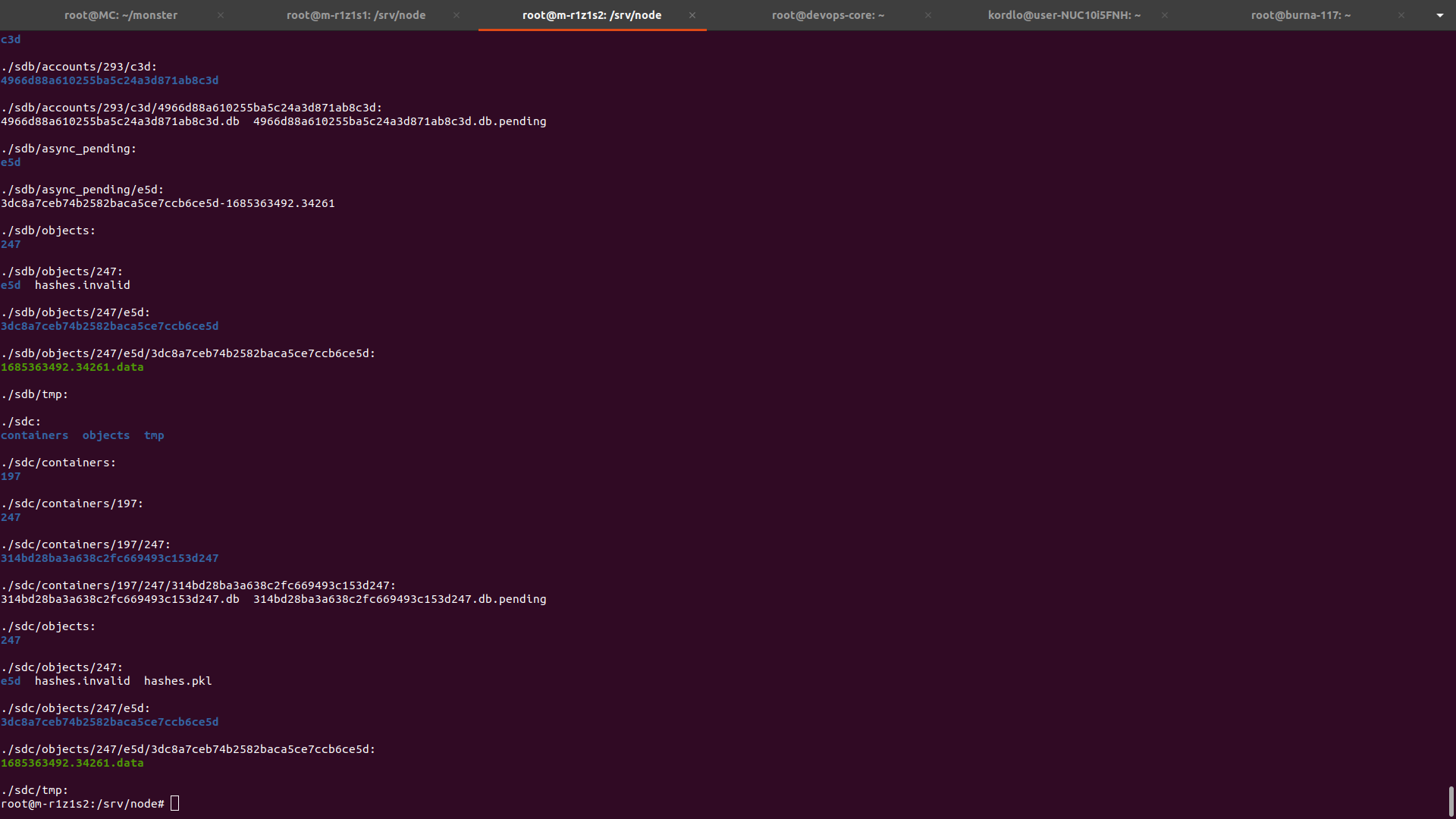The height and width of the screenshot is (819, 1456).
Task: Click the shell prompt cursor at bottom
Action: click(x=175, y=804)
